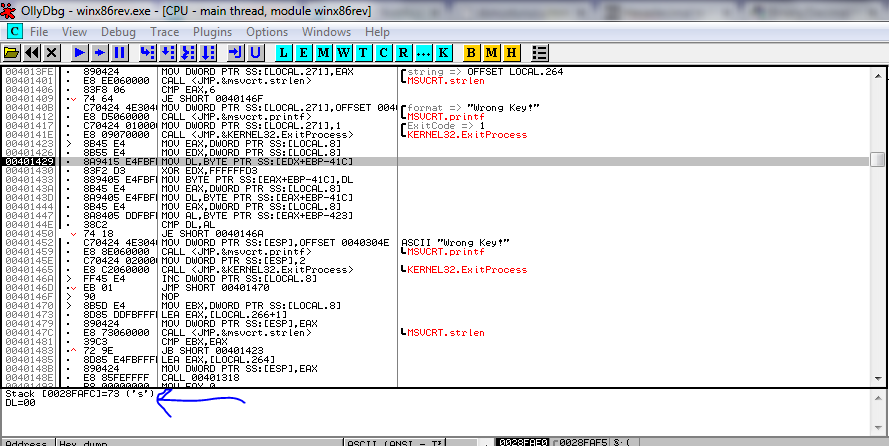Click Execute till return icon
The width and height of the screenshot is (889, 446).
[x=236, y=53]
